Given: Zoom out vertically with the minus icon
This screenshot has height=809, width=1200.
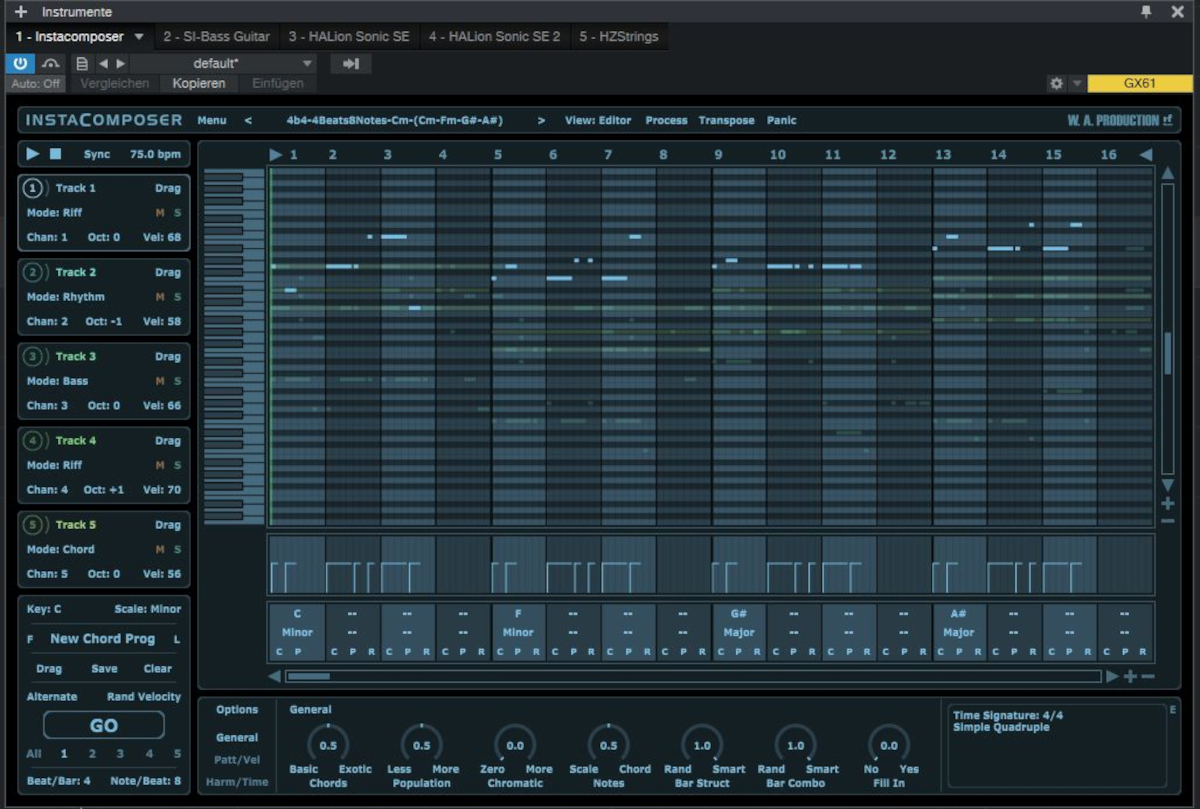Looking at the screenshot, I should pyautogui.click(x=1167, y=520).
